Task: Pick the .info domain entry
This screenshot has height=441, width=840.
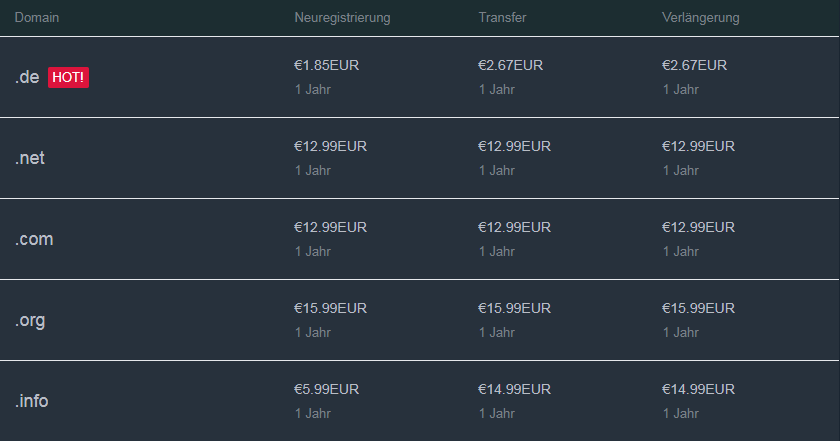Action: 32,401
